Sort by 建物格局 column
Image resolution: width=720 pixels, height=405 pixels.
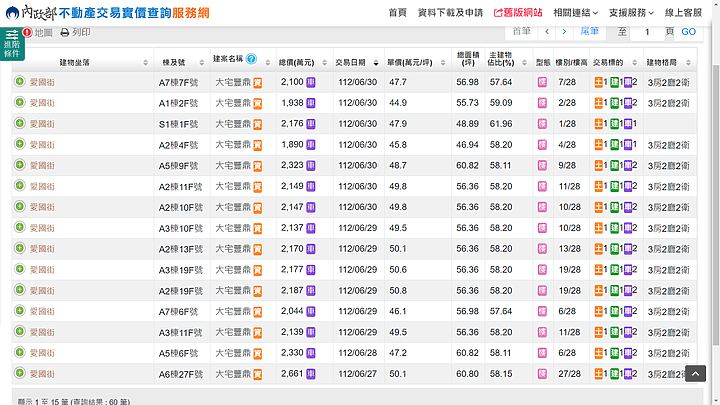pos(688,62)
